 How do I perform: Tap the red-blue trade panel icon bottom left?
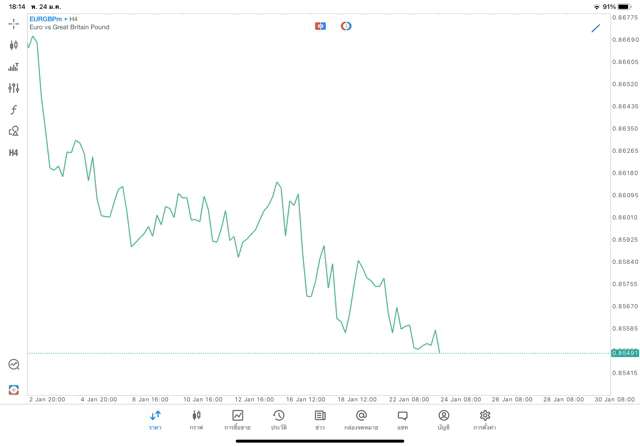(x=13, y=389)
